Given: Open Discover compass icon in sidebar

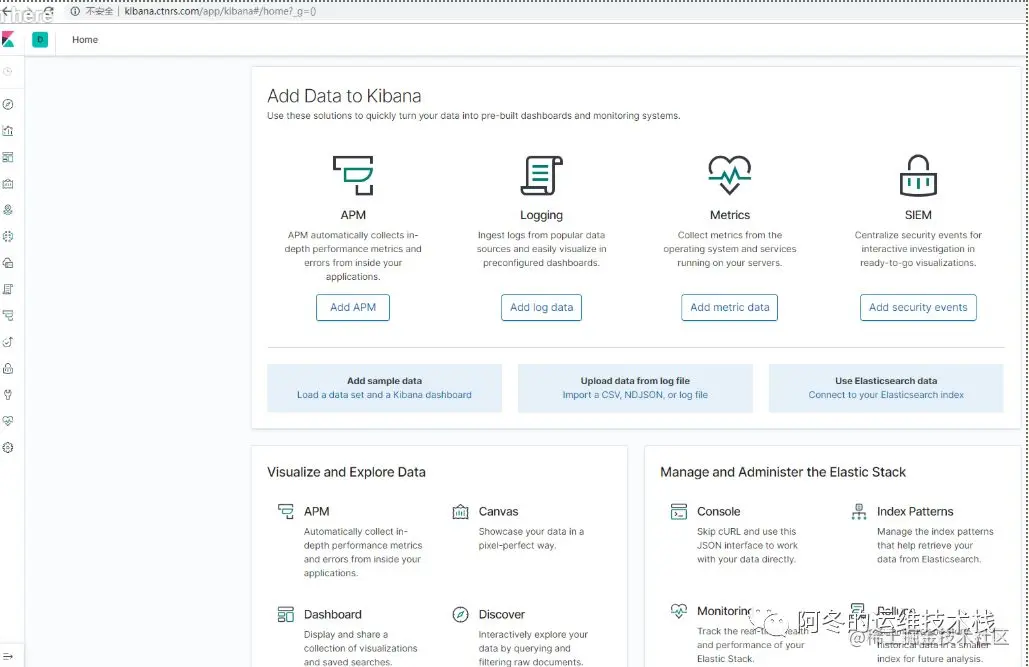Looking at the screenshot, I should (8, 104).
